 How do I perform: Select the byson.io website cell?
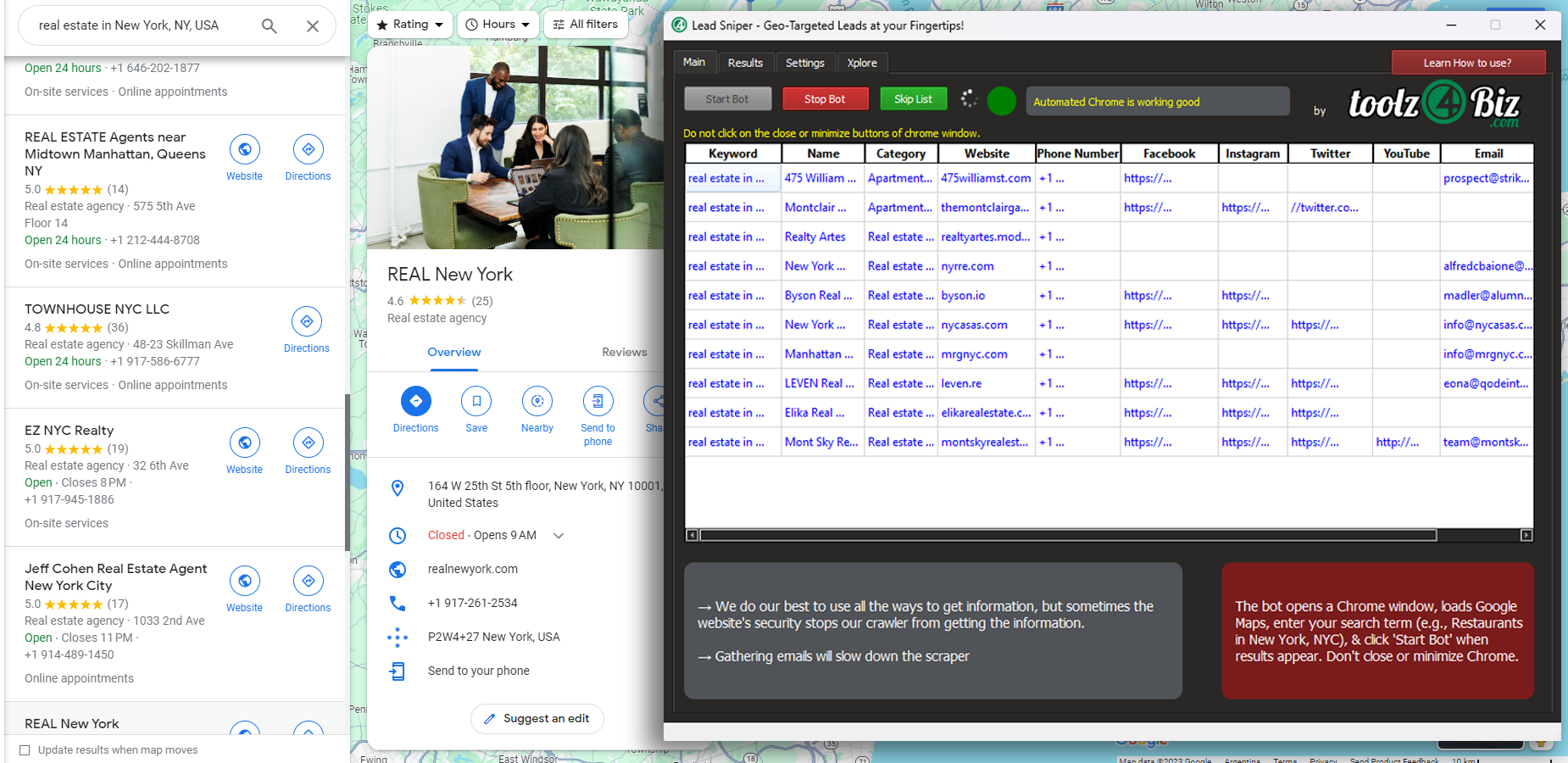point(987,296)
